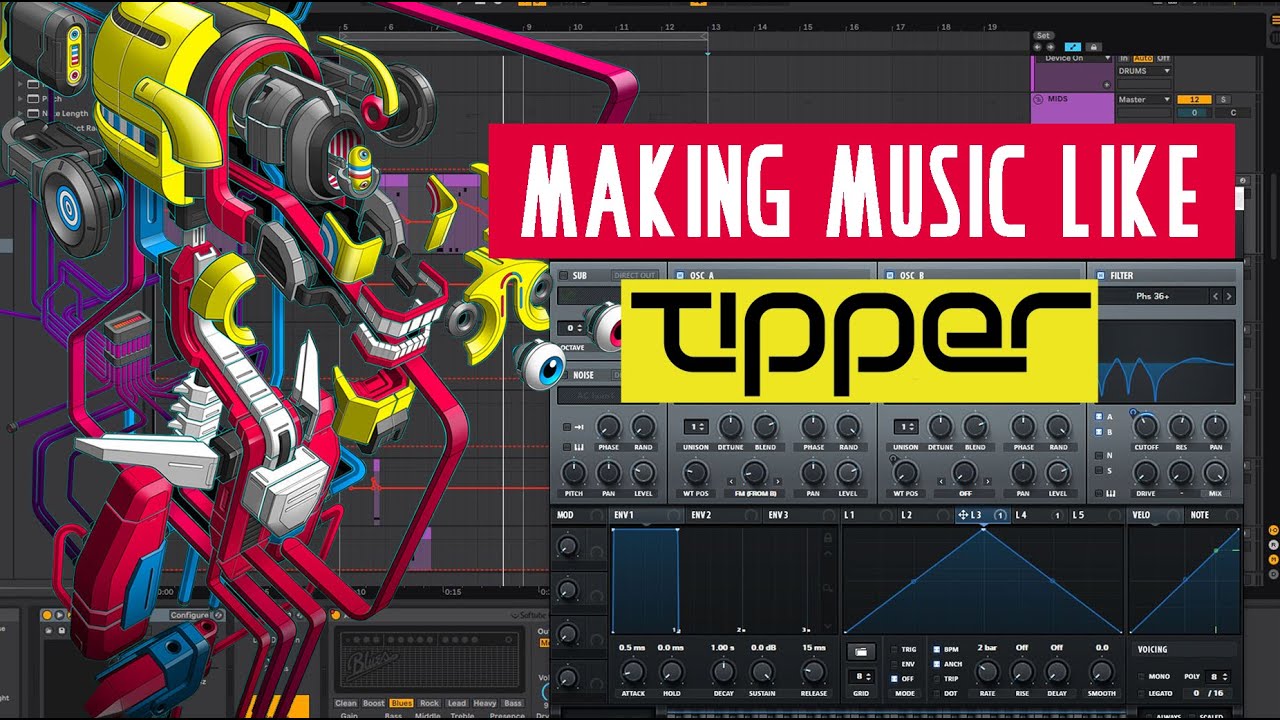
Task: Click the DIRECT OUT button in SUB
Action: point(635,275)
